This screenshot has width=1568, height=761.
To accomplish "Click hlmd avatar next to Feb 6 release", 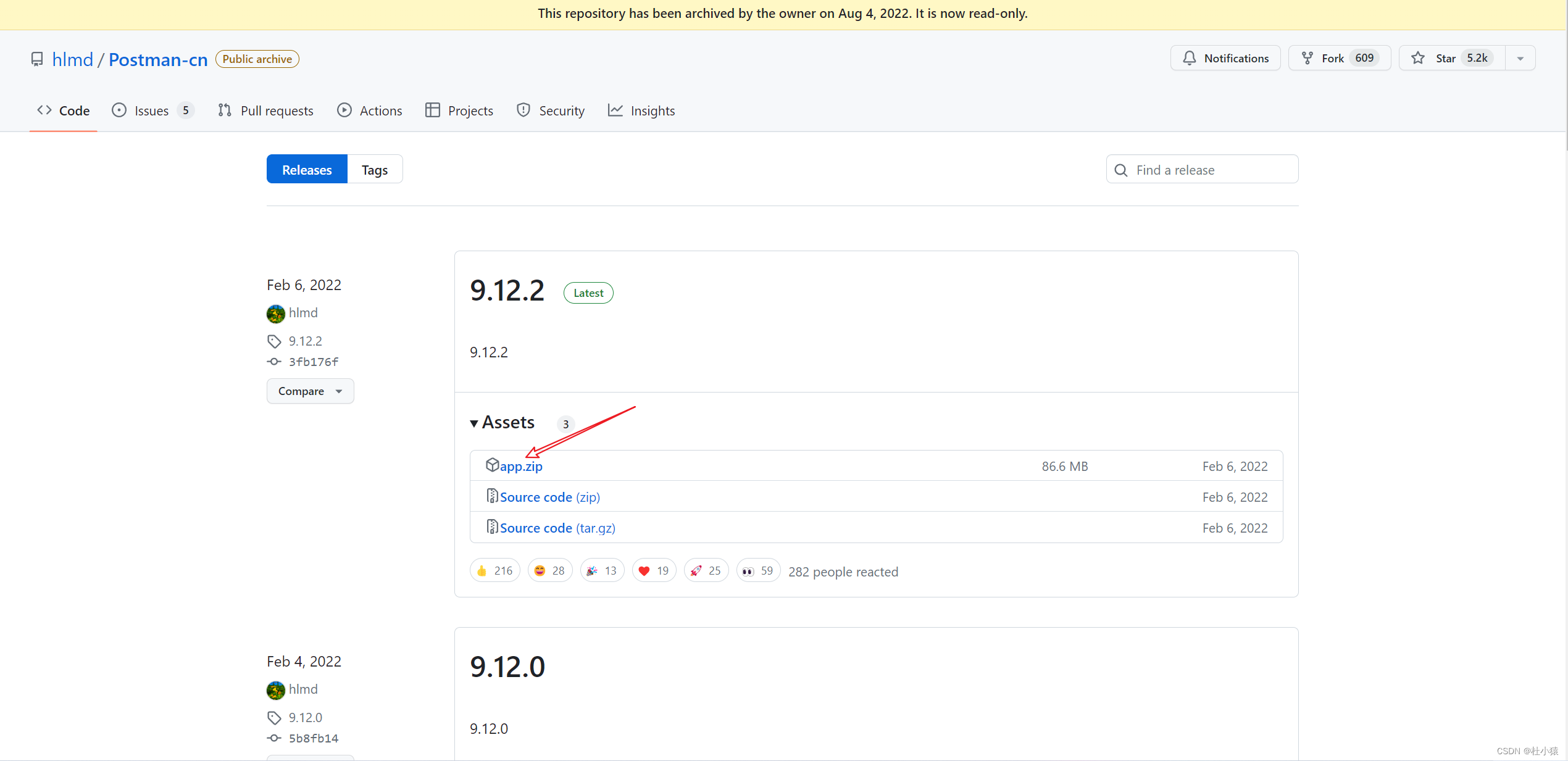I will (x=276, y=314).
